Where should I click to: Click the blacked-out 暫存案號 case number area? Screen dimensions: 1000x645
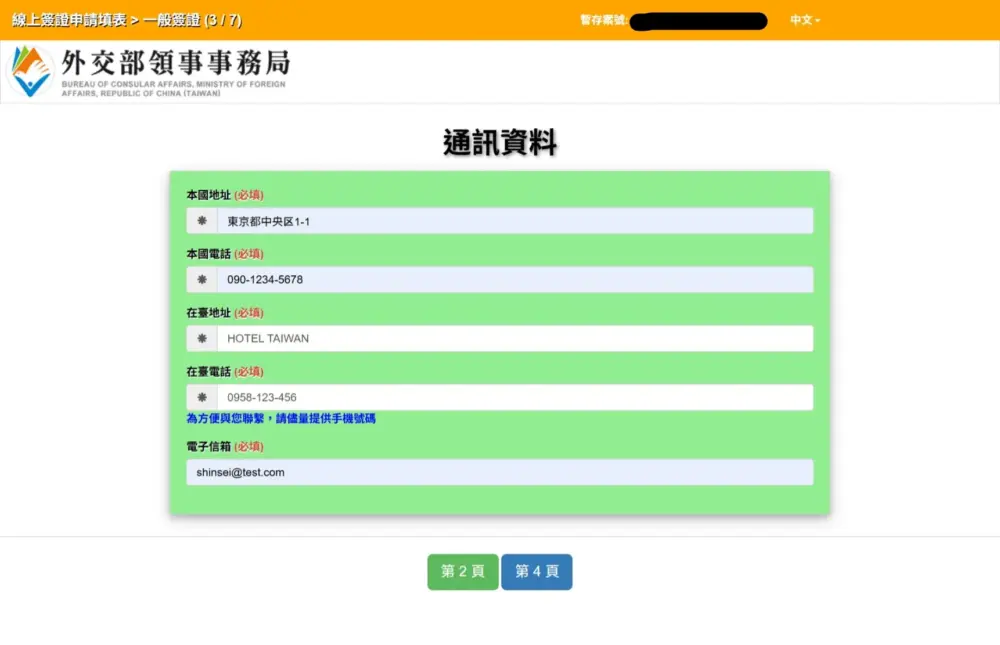click(697, 19)
